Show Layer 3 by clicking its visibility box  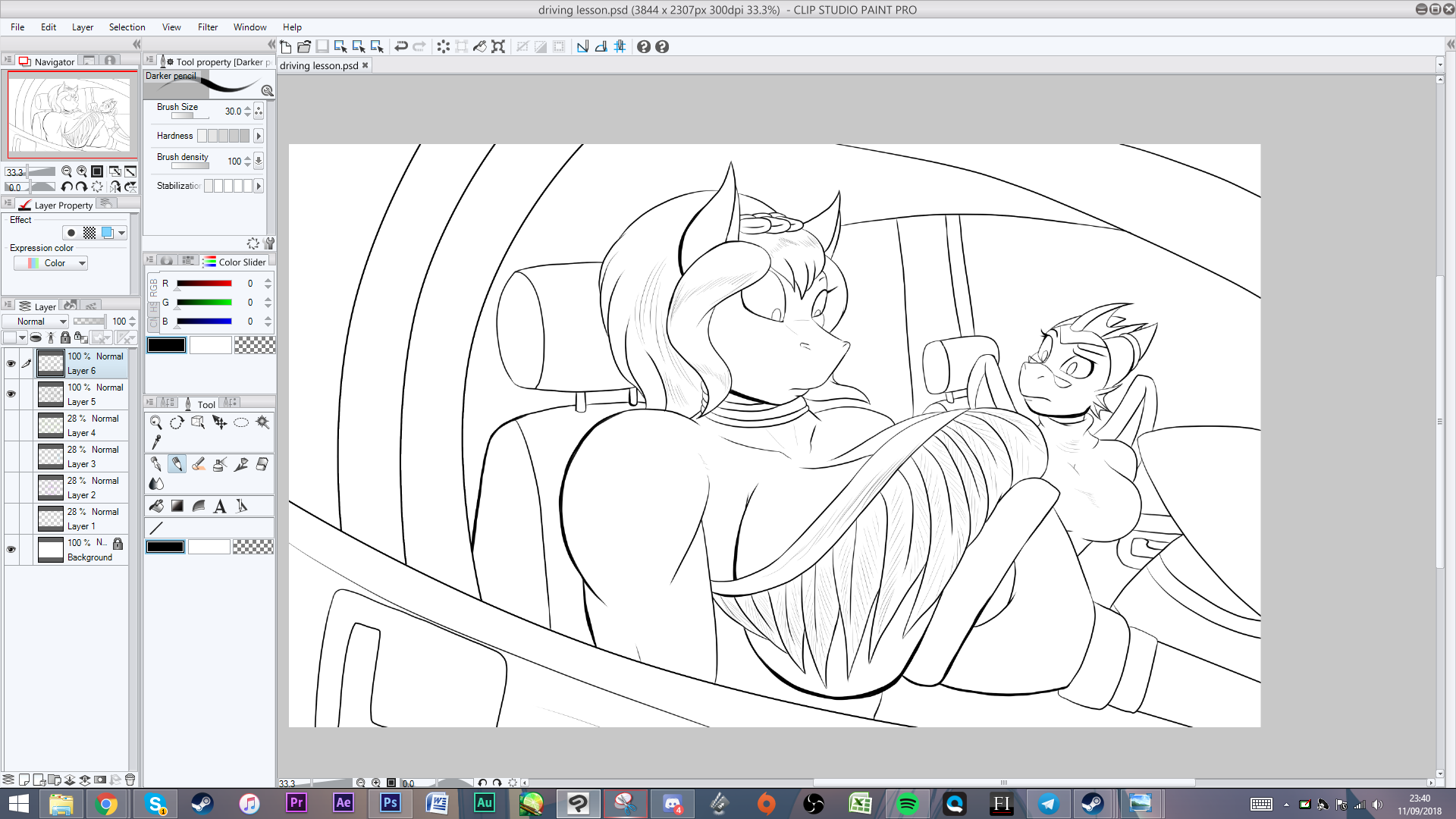pyautogui.click(x=11, y=457)
